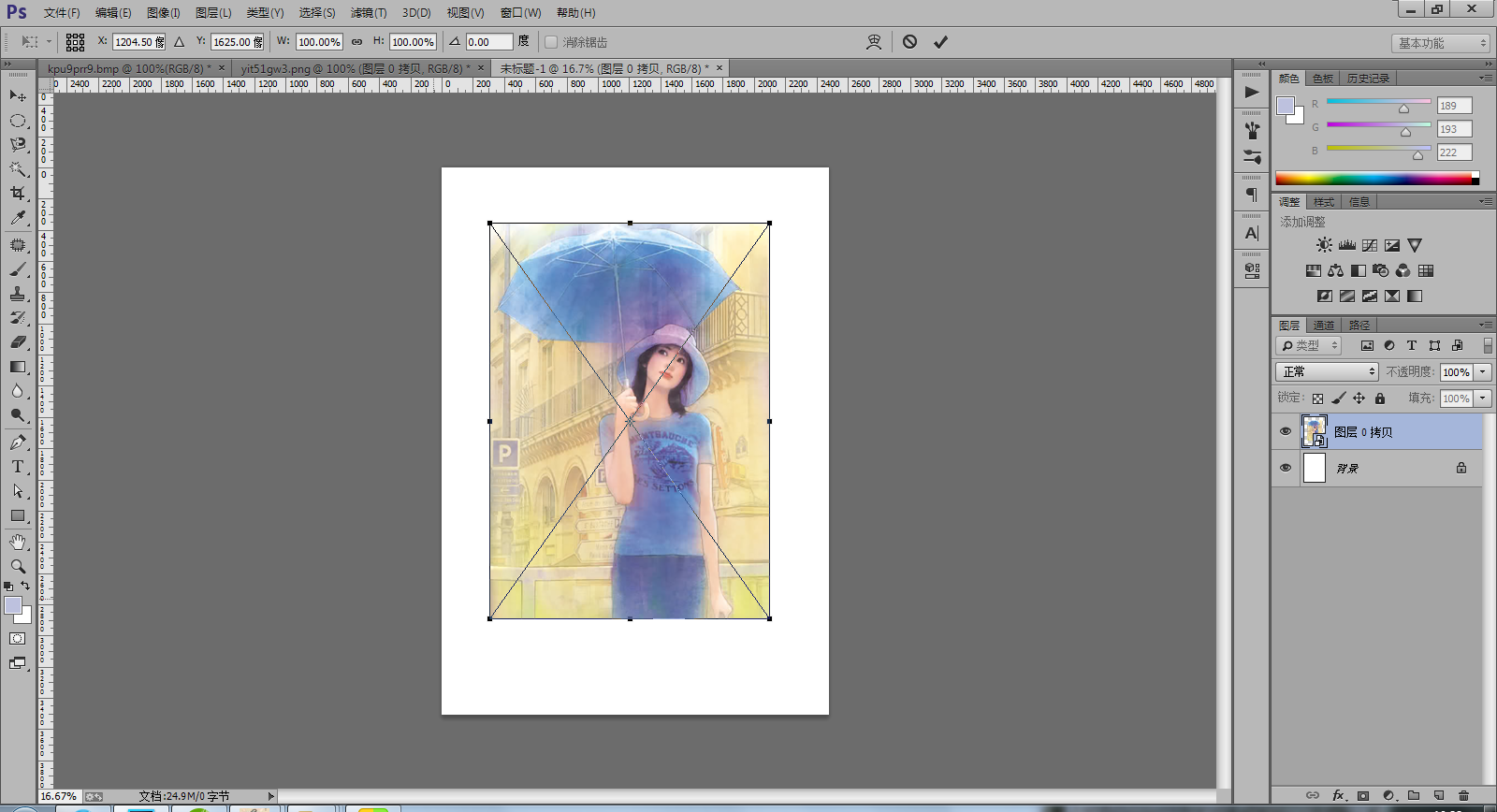Hide the 图层 0 拷贝 layer
Image resolution: width=1497 pixels, height=812 pixels.
(1286, 431)
